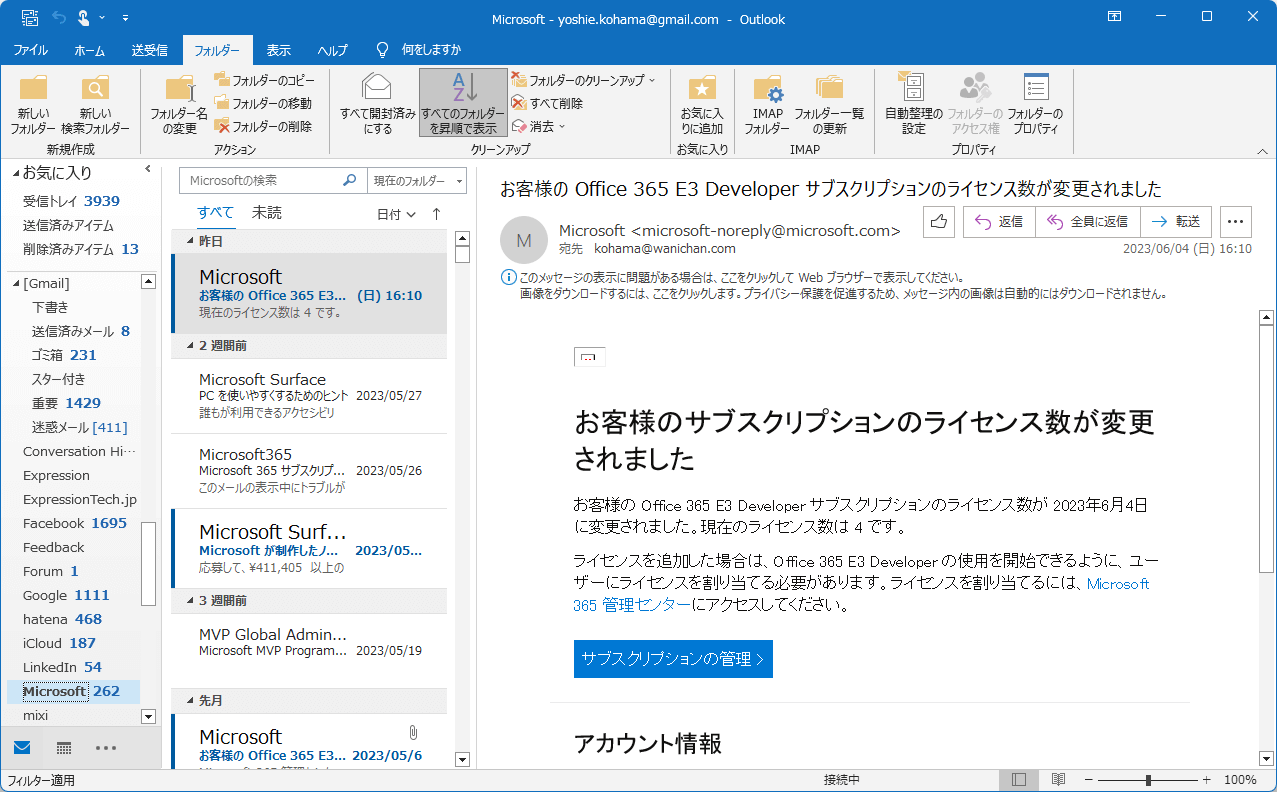Open IMAP Folders (IMAPフォルダー)
This screenshot has width=1277, height=792.
[x=767, y=105]
